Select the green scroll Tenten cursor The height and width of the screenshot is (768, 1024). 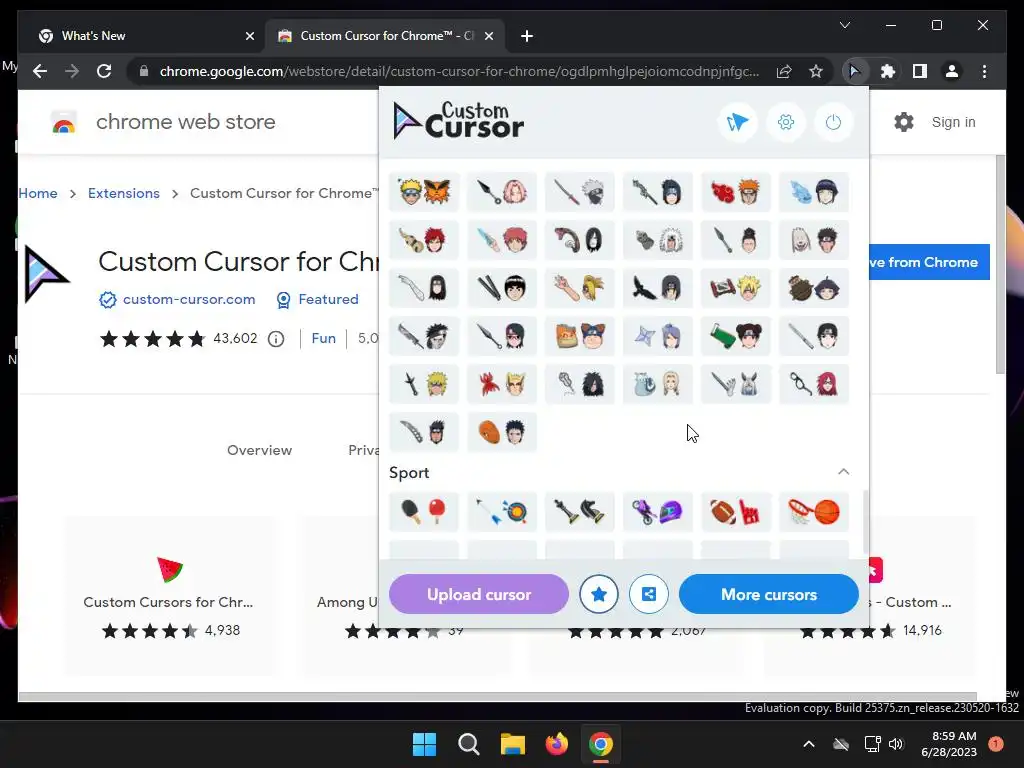[x=735, y=336]
